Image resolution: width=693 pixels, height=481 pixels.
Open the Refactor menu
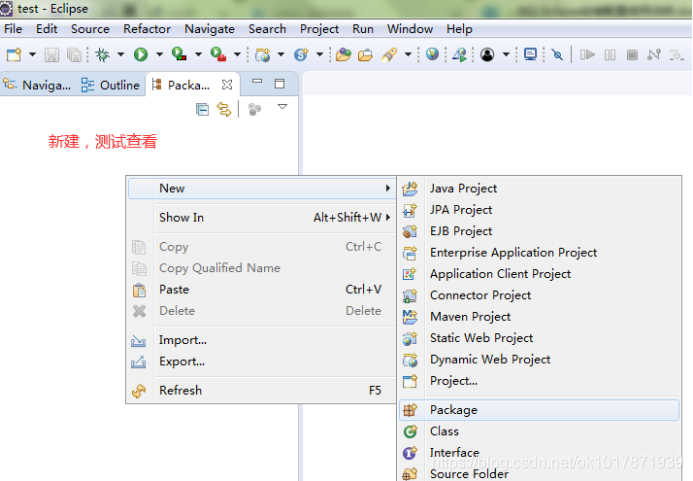147,29
